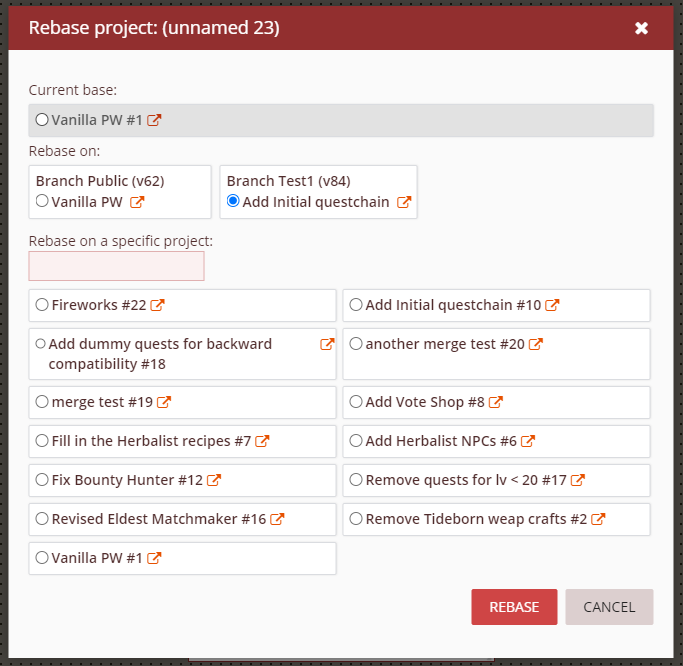Click the red Rebase button
This screenshot has width=683, height=666.
(514, 607)
